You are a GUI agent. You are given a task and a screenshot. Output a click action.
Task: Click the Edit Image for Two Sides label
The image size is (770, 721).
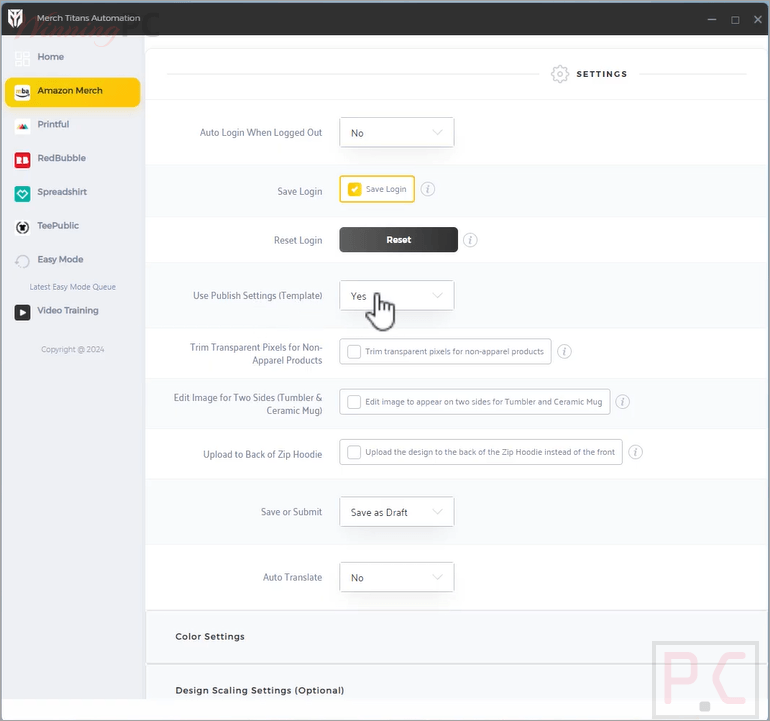coord(248,404)
